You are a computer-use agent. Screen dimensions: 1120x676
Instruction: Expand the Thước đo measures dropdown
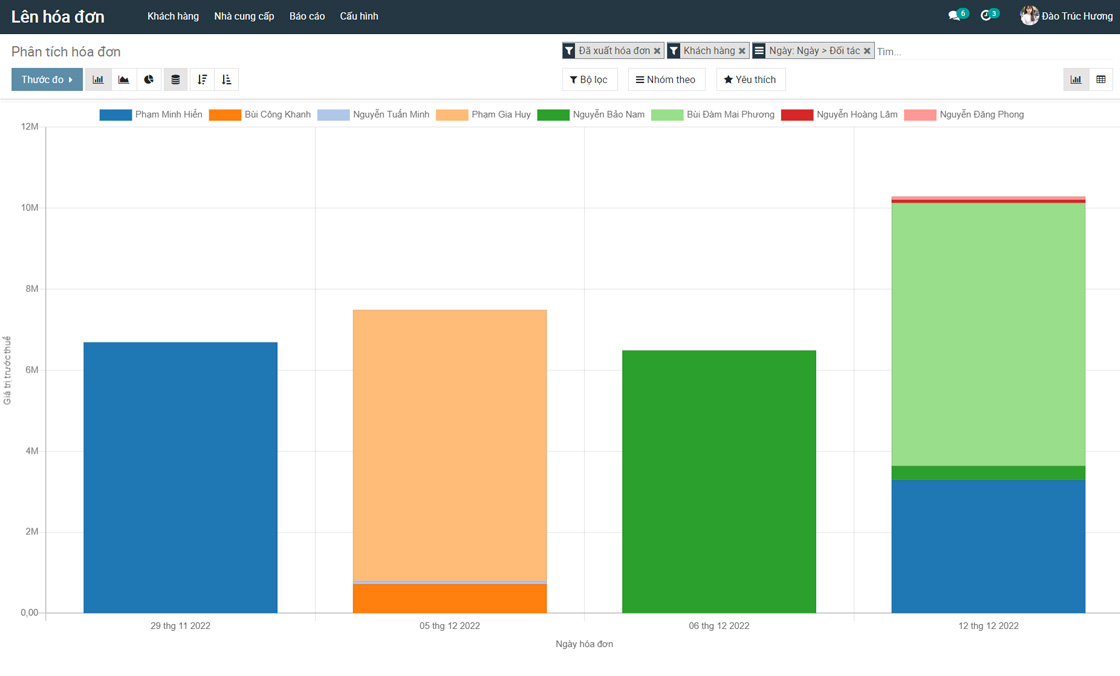pos(47,80)
